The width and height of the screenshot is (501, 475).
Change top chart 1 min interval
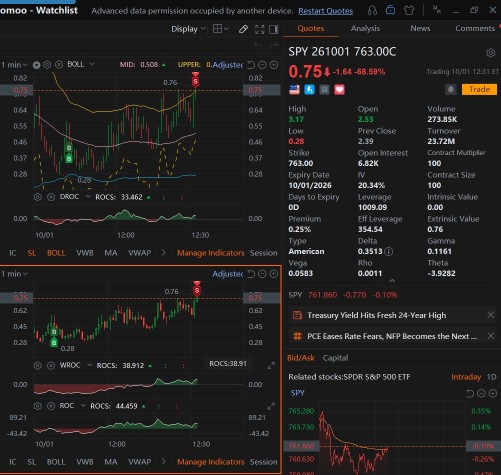(x=14, y=65)
